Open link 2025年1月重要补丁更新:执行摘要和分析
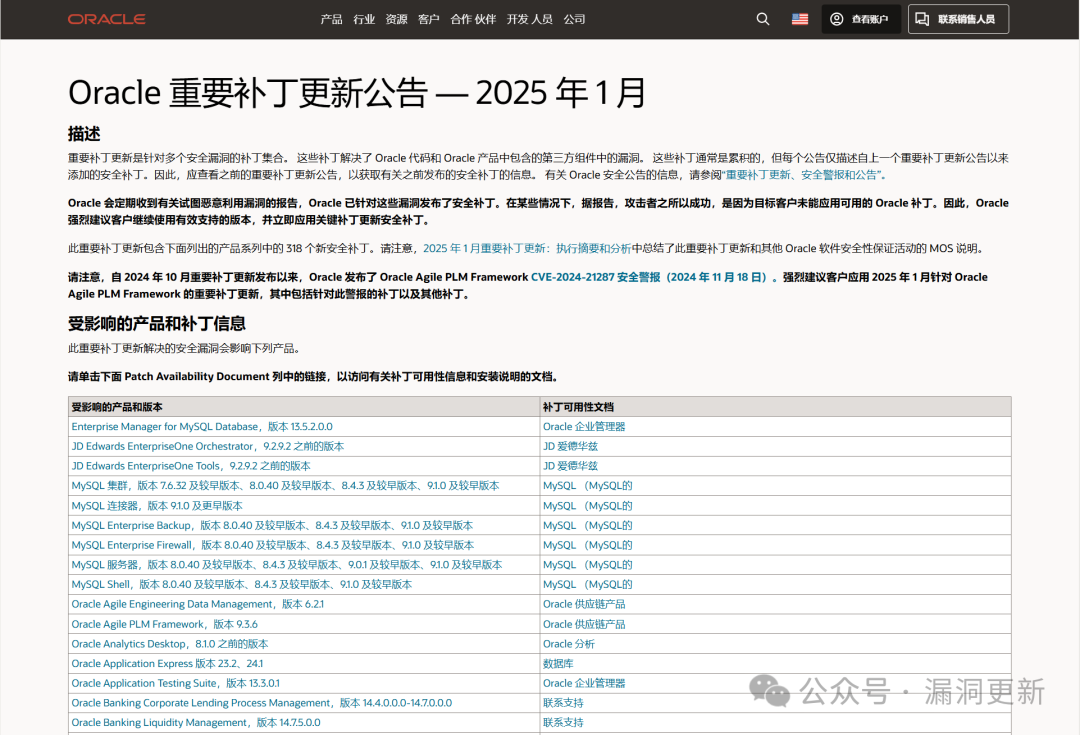This screenshot has width=1080, height=735. coord(527,249)
